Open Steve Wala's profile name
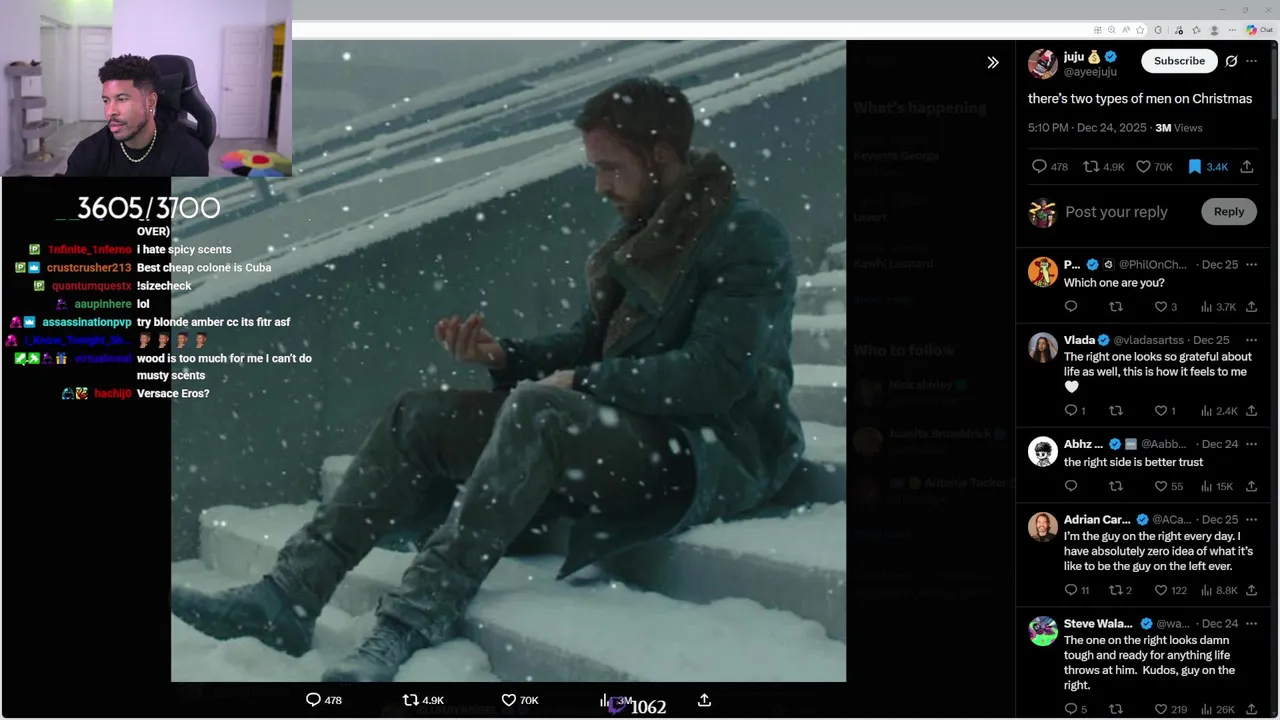1280x720 pixels. click(1098, 624)
